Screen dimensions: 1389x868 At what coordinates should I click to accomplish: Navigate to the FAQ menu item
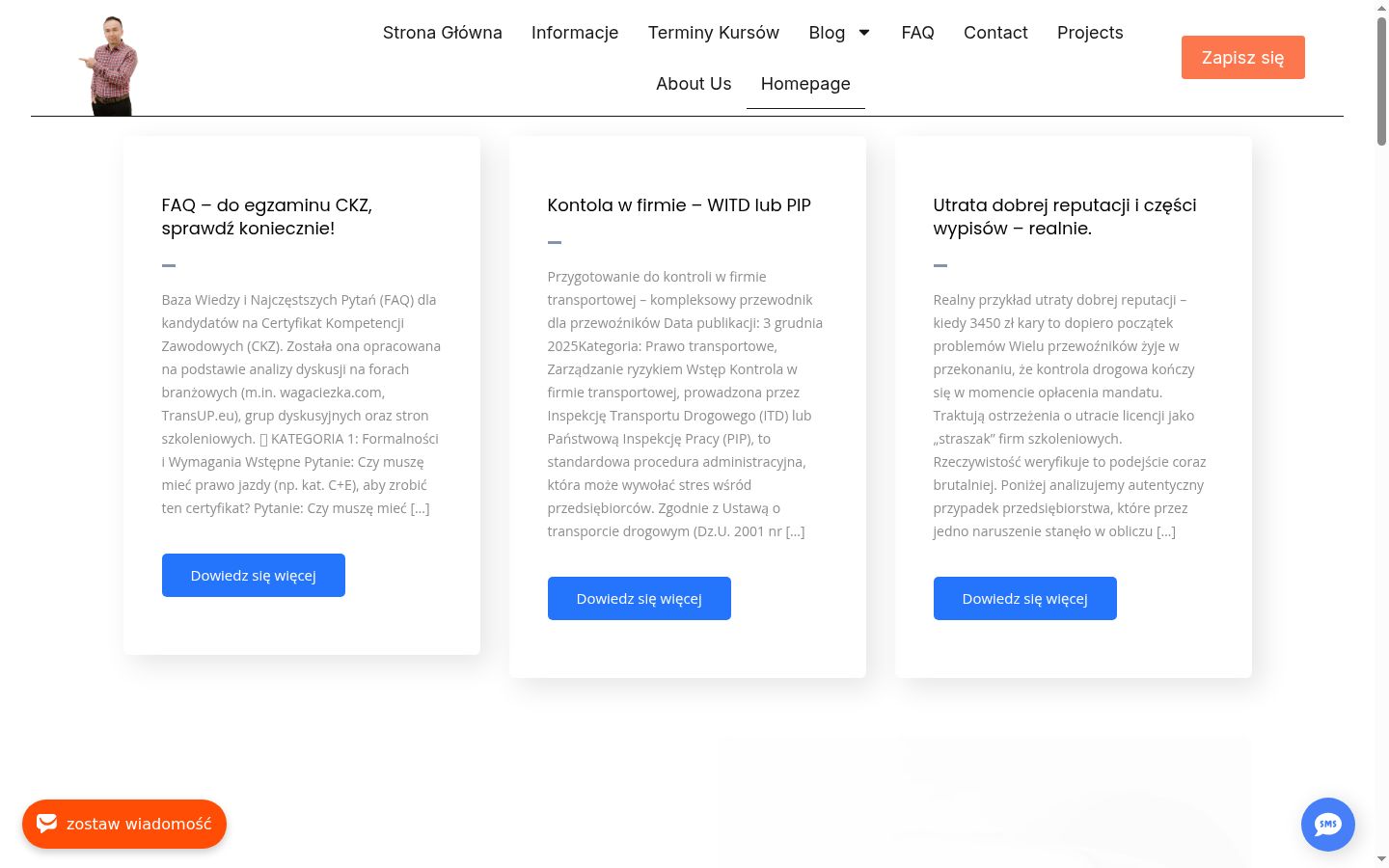tap(917, 33)
